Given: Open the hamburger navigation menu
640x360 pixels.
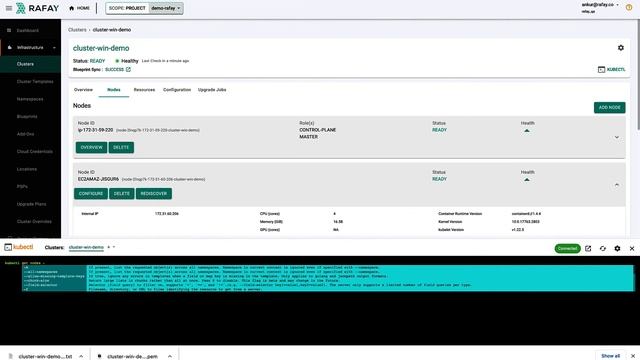Looking at the screenshot, I should point(9,8).
